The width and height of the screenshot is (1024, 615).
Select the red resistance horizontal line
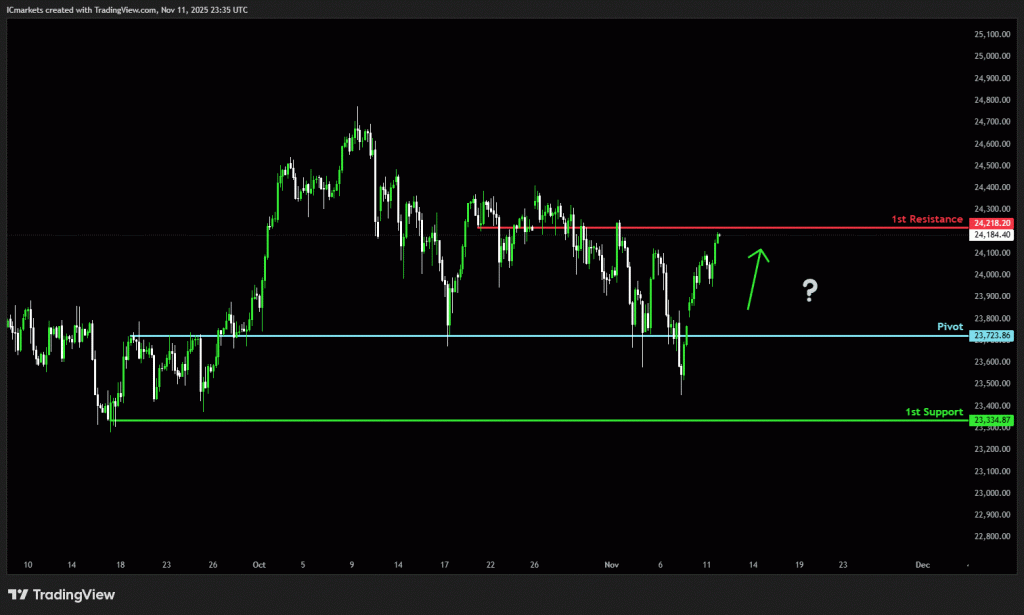(x=700, y=228)
